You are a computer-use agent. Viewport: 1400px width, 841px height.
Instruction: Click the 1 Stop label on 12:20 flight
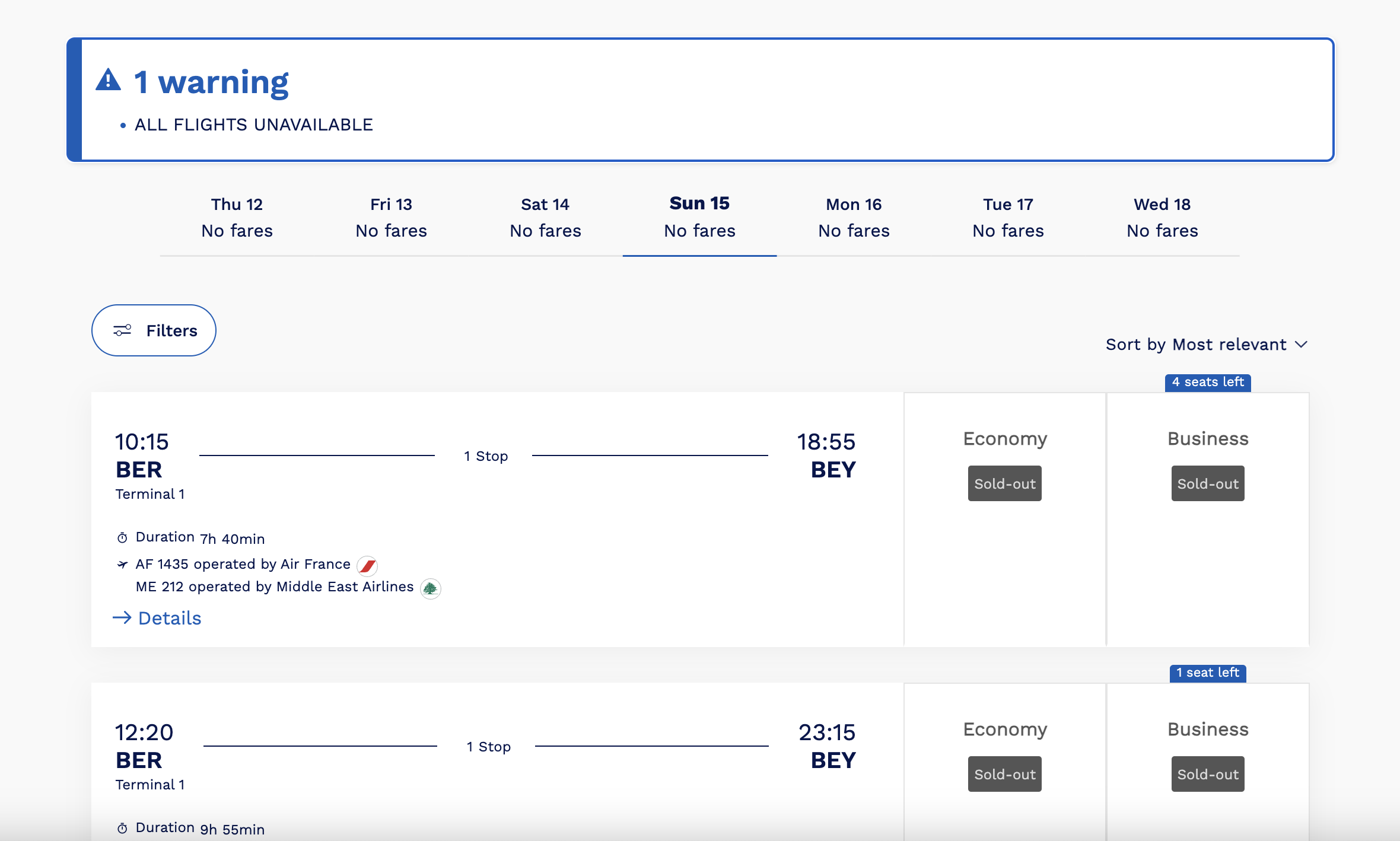(x=488, y=747)
